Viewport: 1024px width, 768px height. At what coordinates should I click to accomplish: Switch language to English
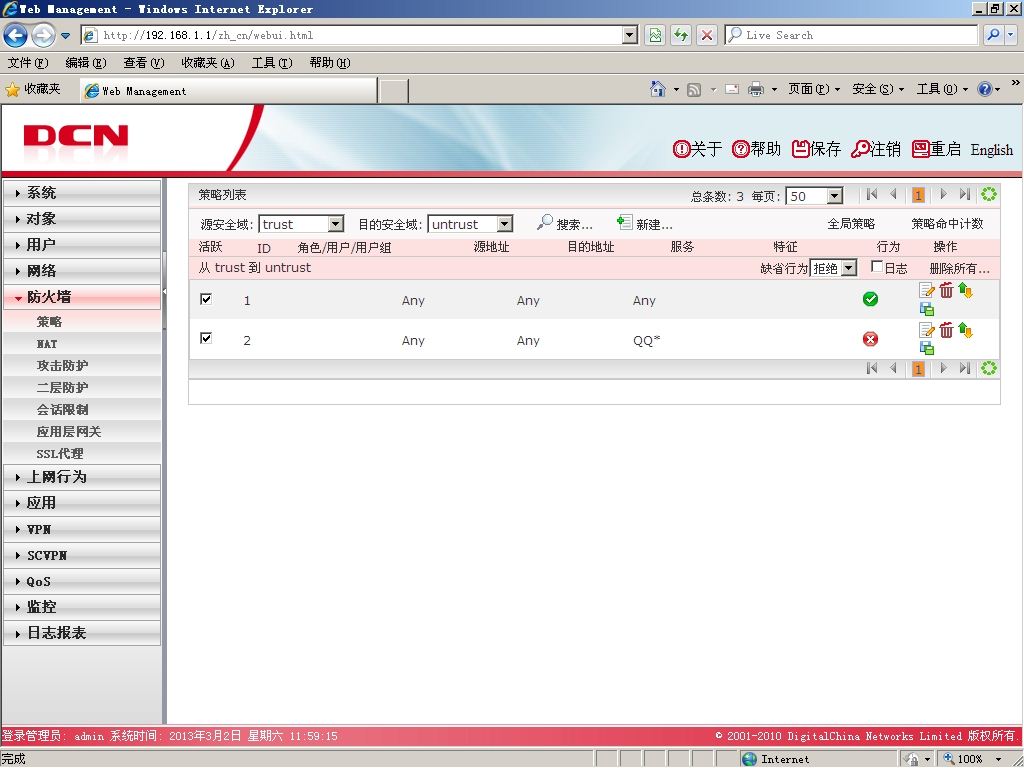pos(992,150)
